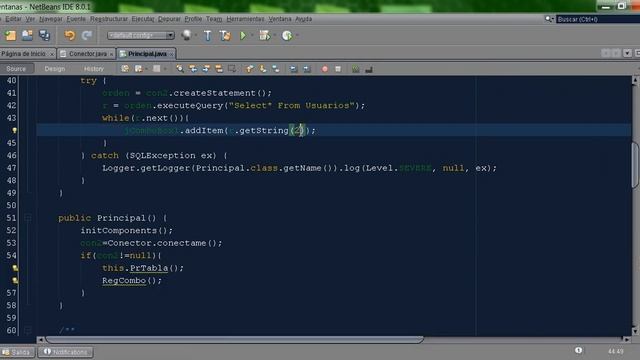Click the Redo arrow icon

click(x=86, y=36)
